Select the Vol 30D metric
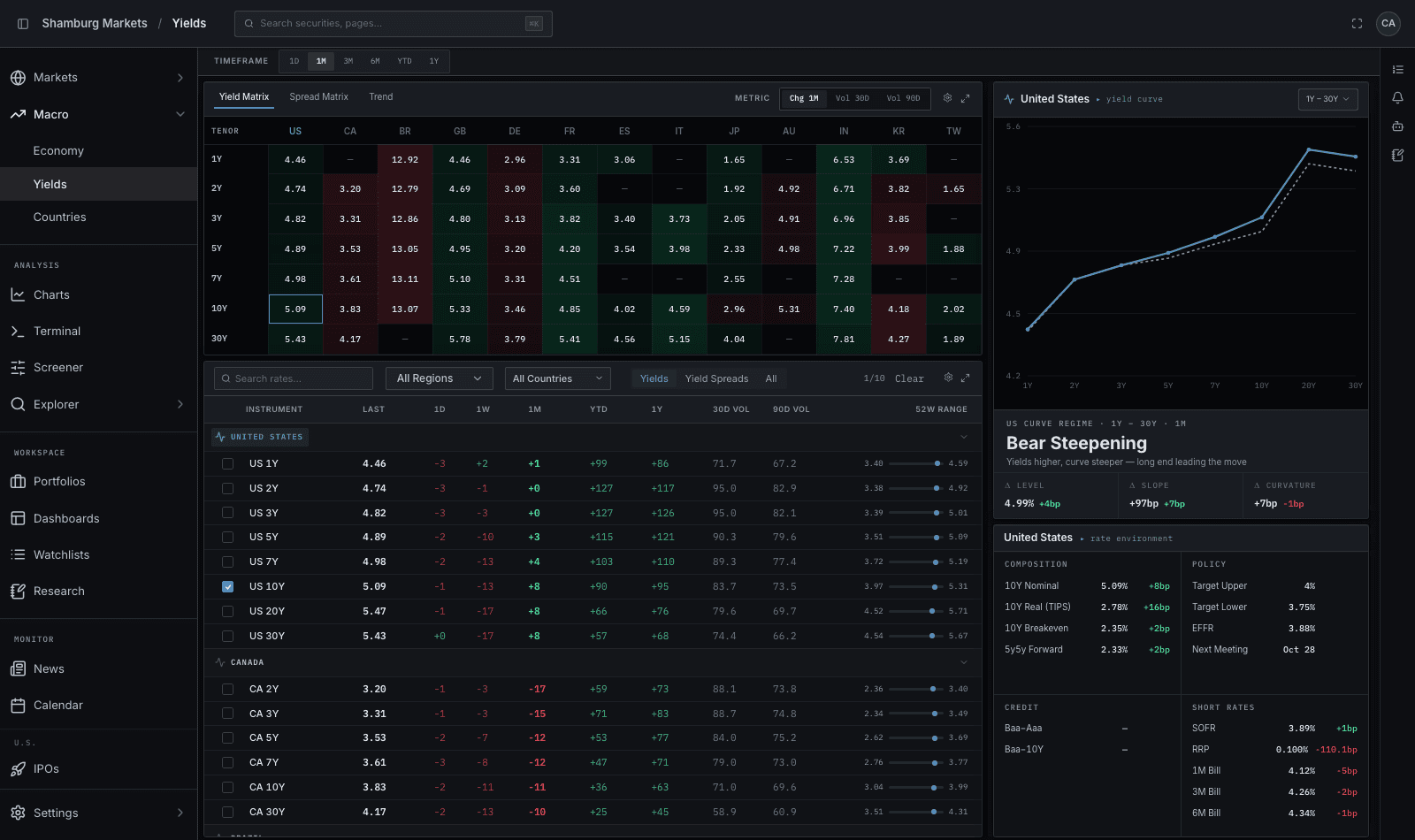This screenshot has width=1415, height=840. click(853, 98)
